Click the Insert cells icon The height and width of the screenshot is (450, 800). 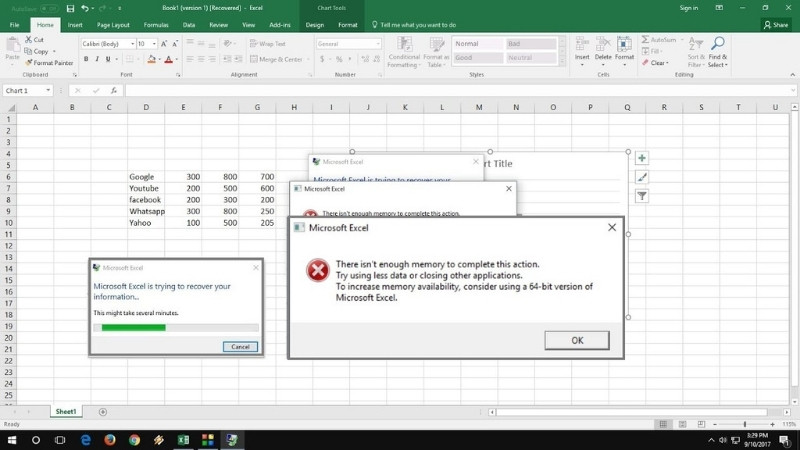(x=582, y=44)
